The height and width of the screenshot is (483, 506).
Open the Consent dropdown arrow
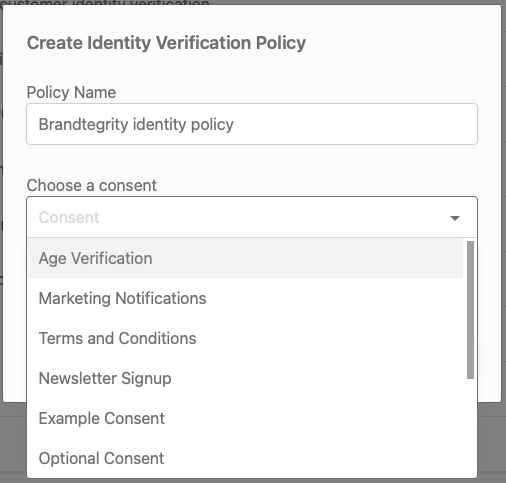click(455, 218)
